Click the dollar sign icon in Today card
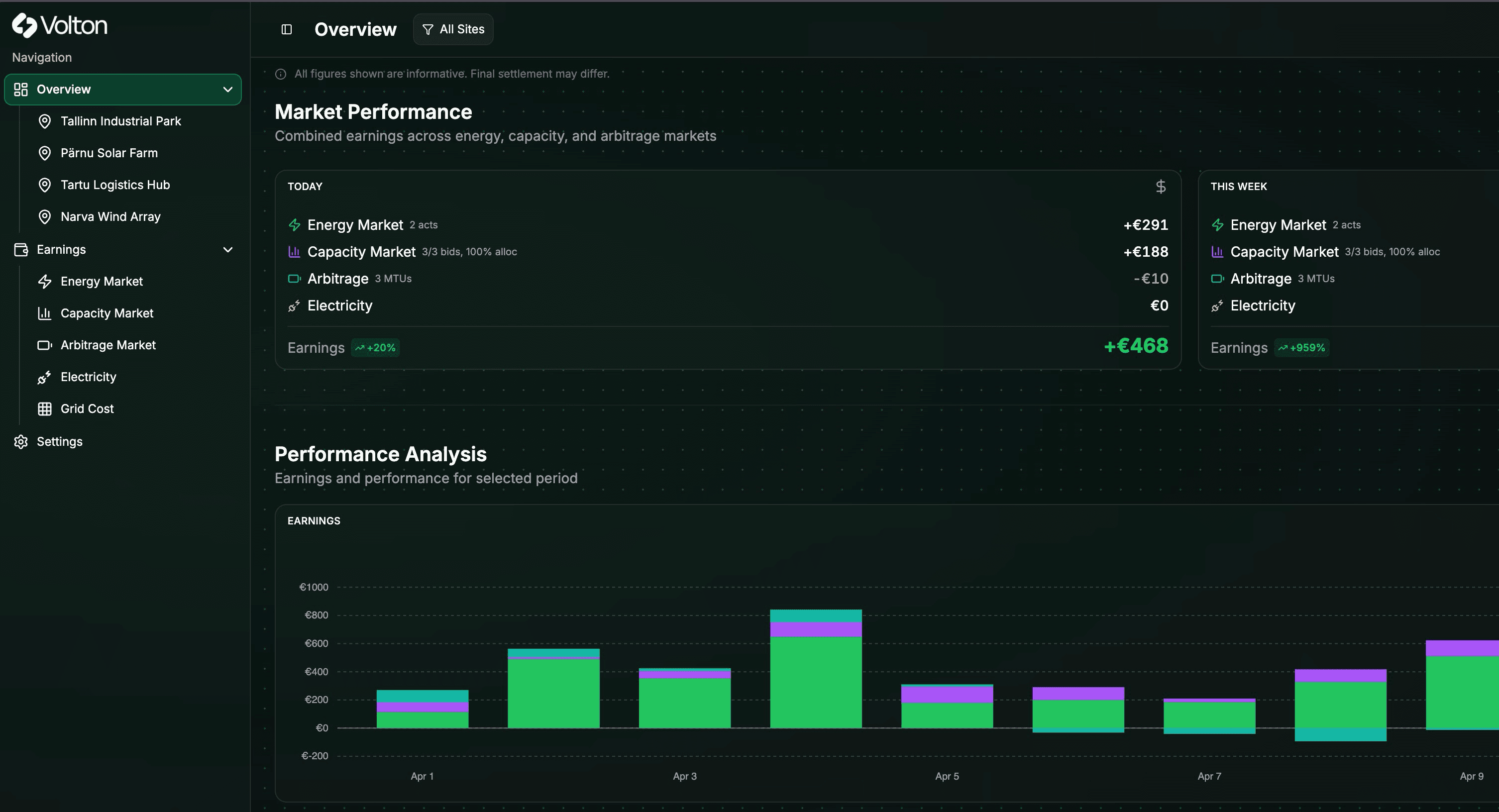Image resolution: width=1499 pixels, height=812 pixels. (x=1160, y=187)
